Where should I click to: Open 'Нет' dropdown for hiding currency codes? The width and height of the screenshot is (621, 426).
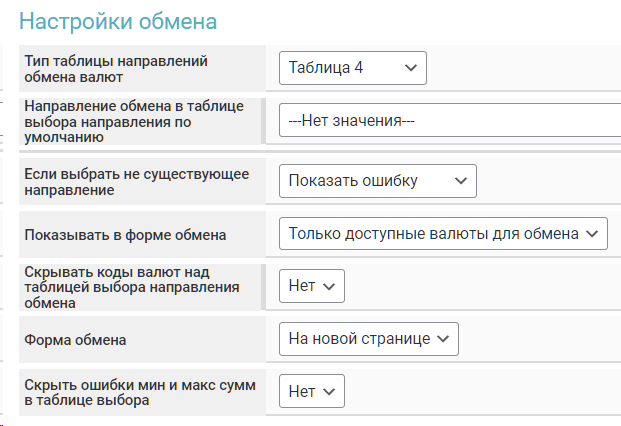point(311,286)
